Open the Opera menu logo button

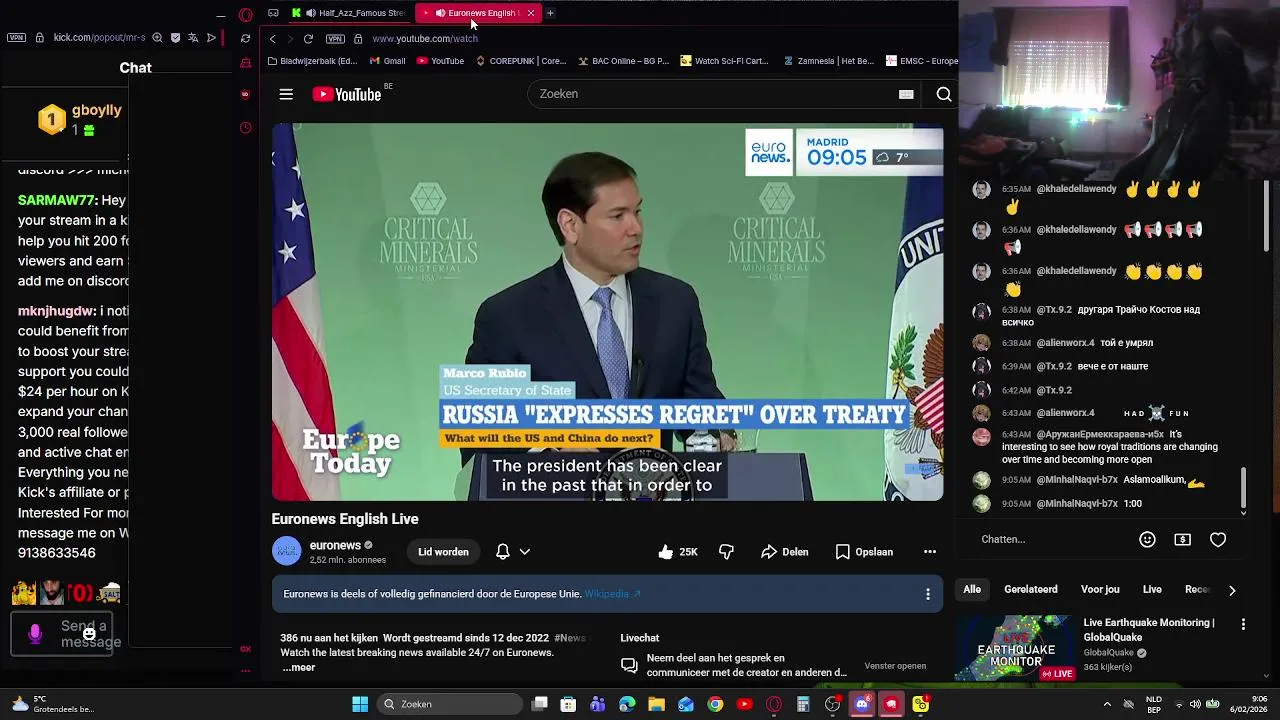point(246,14)
